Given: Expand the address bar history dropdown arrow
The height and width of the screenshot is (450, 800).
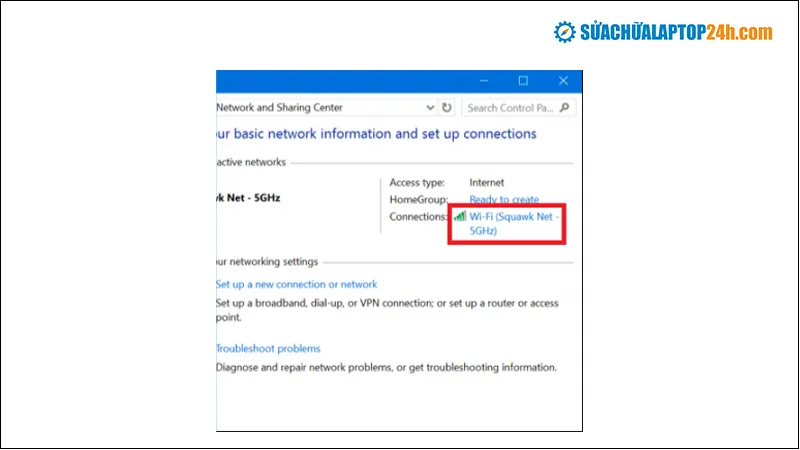Looking at the screenshot, I should [x=430, y=108].
